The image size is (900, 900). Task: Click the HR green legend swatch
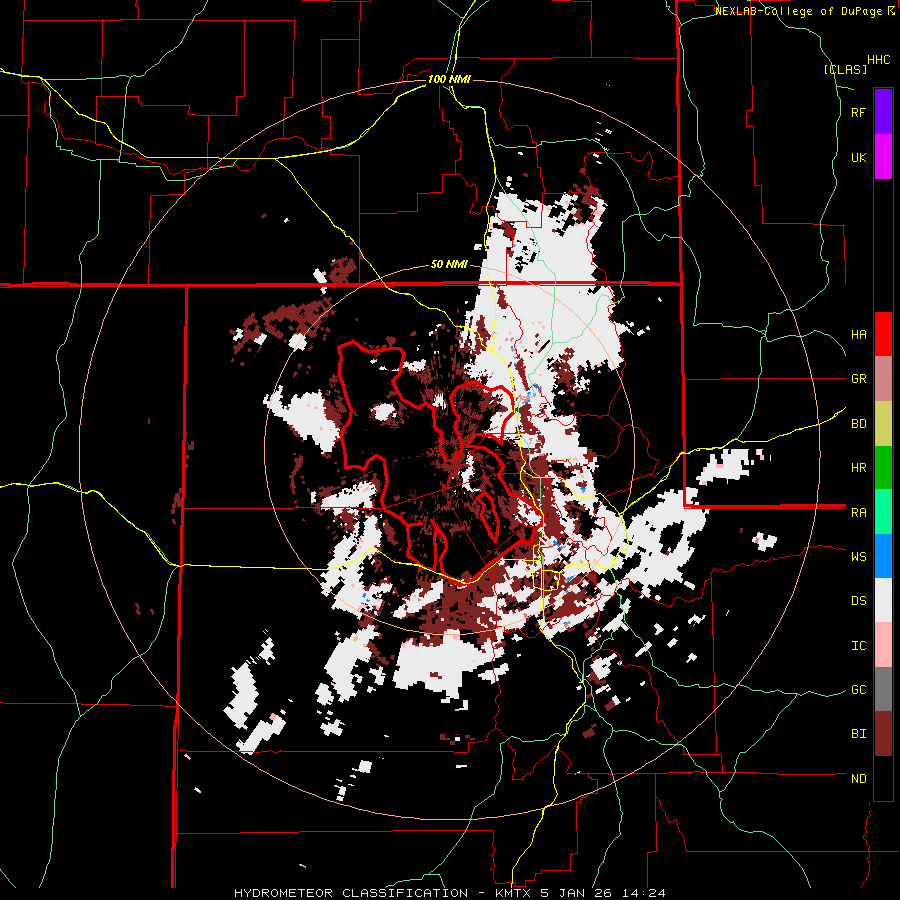point(883,468)
